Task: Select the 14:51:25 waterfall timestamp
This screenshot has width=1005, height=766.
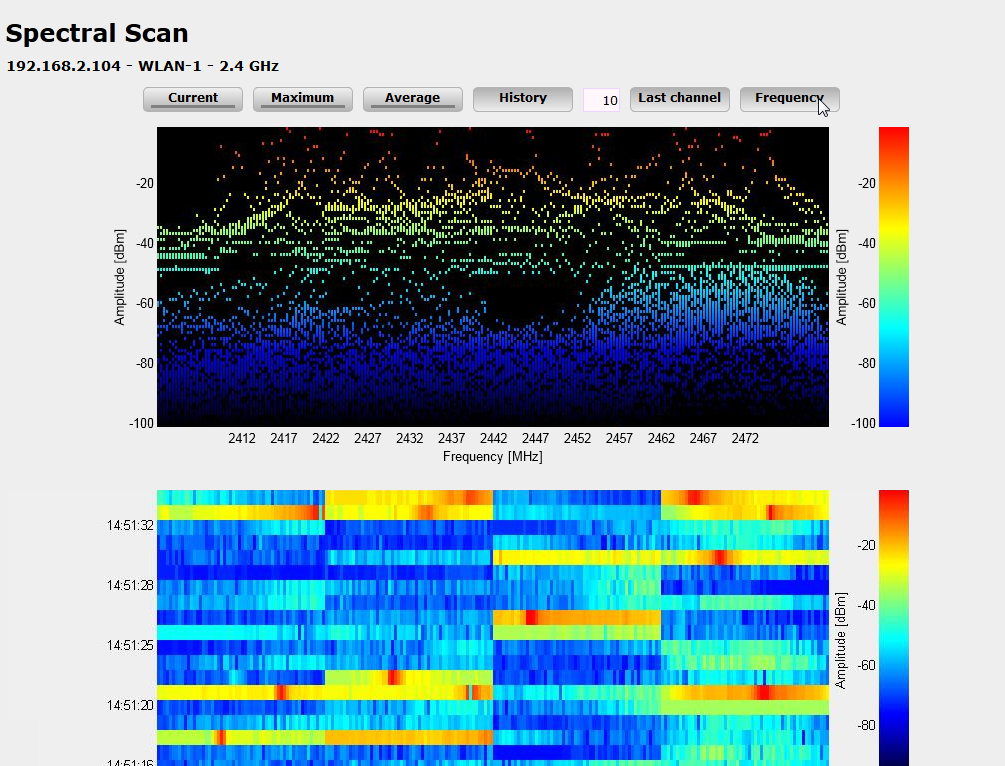Action: (131, 645)
